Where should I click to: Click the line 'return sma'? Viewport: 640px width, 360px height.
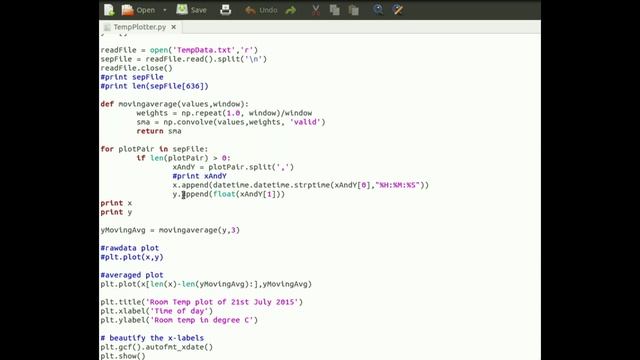[x=159, y=131]
